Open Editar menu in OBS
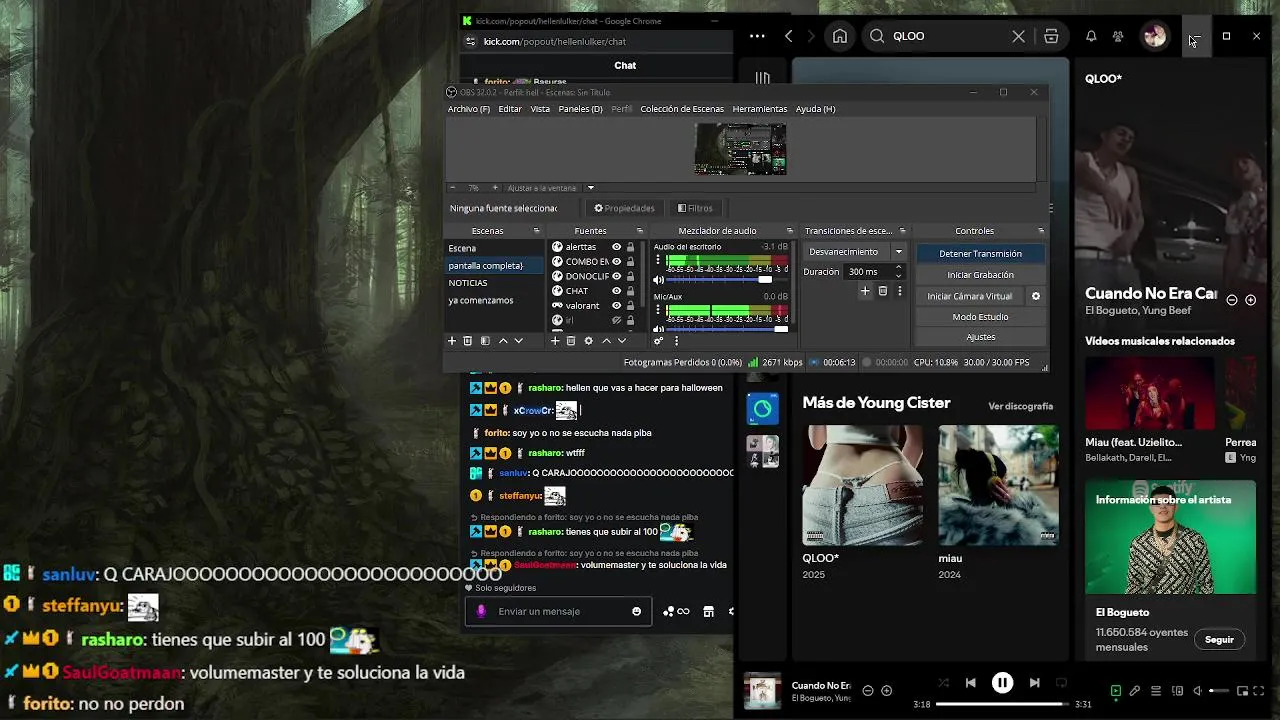 [x=510, y=109]
